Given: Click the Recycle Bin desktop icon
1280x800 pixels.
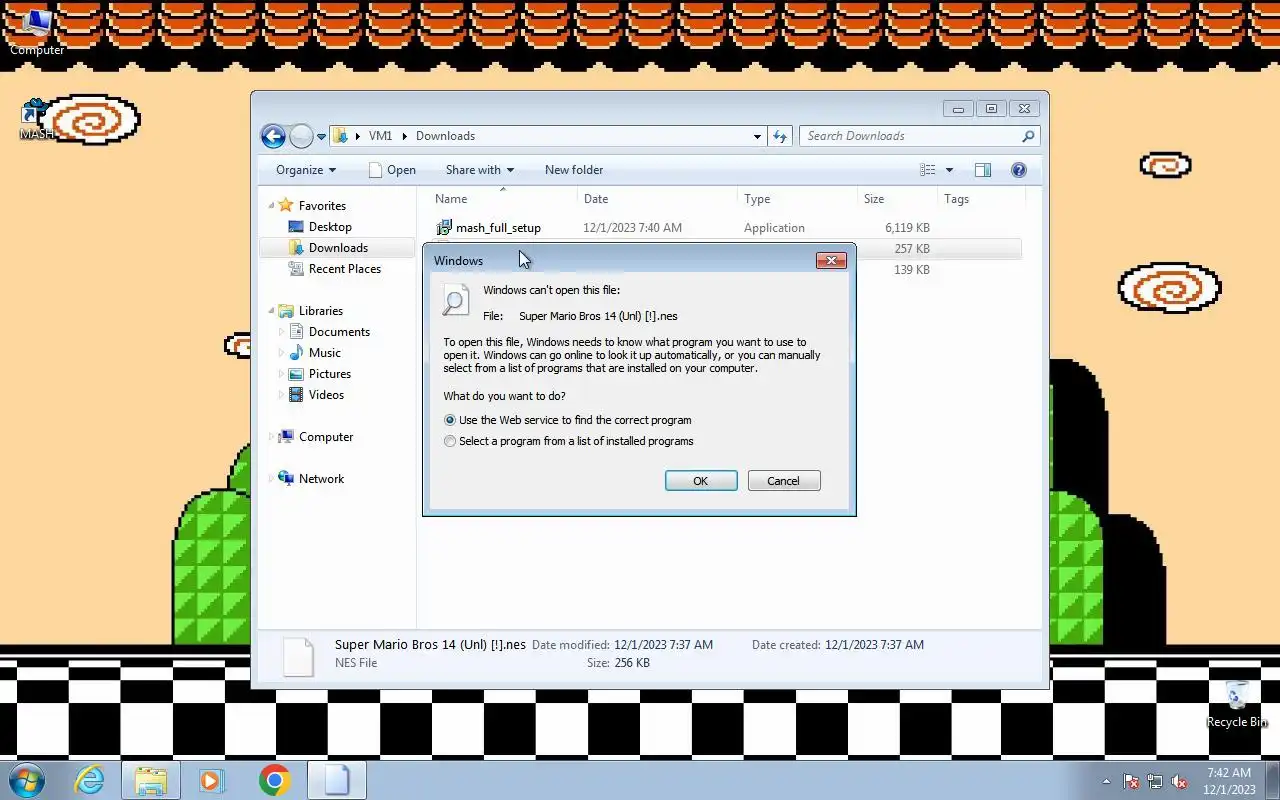Looking at the screenshot, I should tap(1237, 703).
